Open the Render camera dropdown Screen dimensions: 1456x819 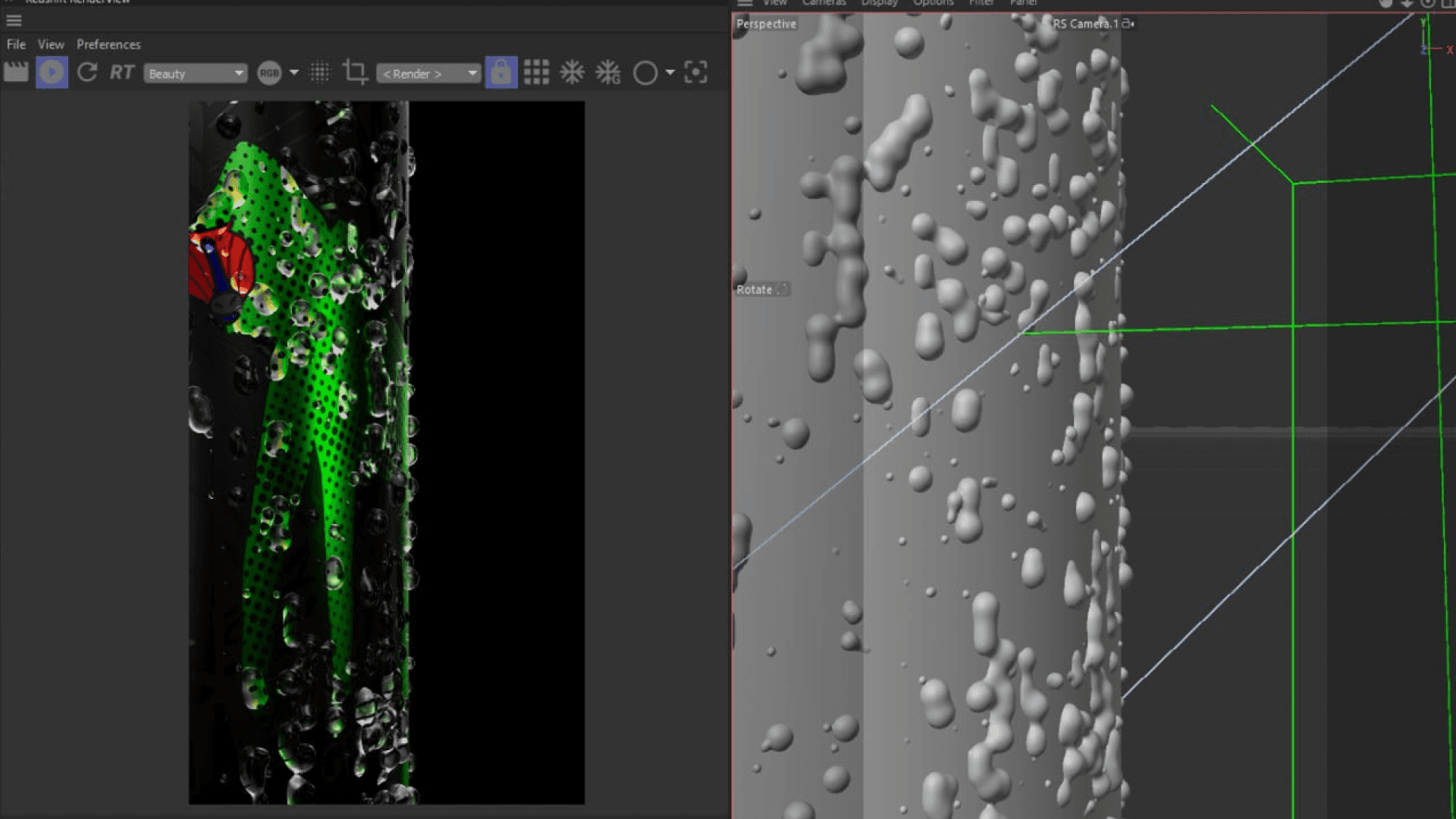click(428, 74)
